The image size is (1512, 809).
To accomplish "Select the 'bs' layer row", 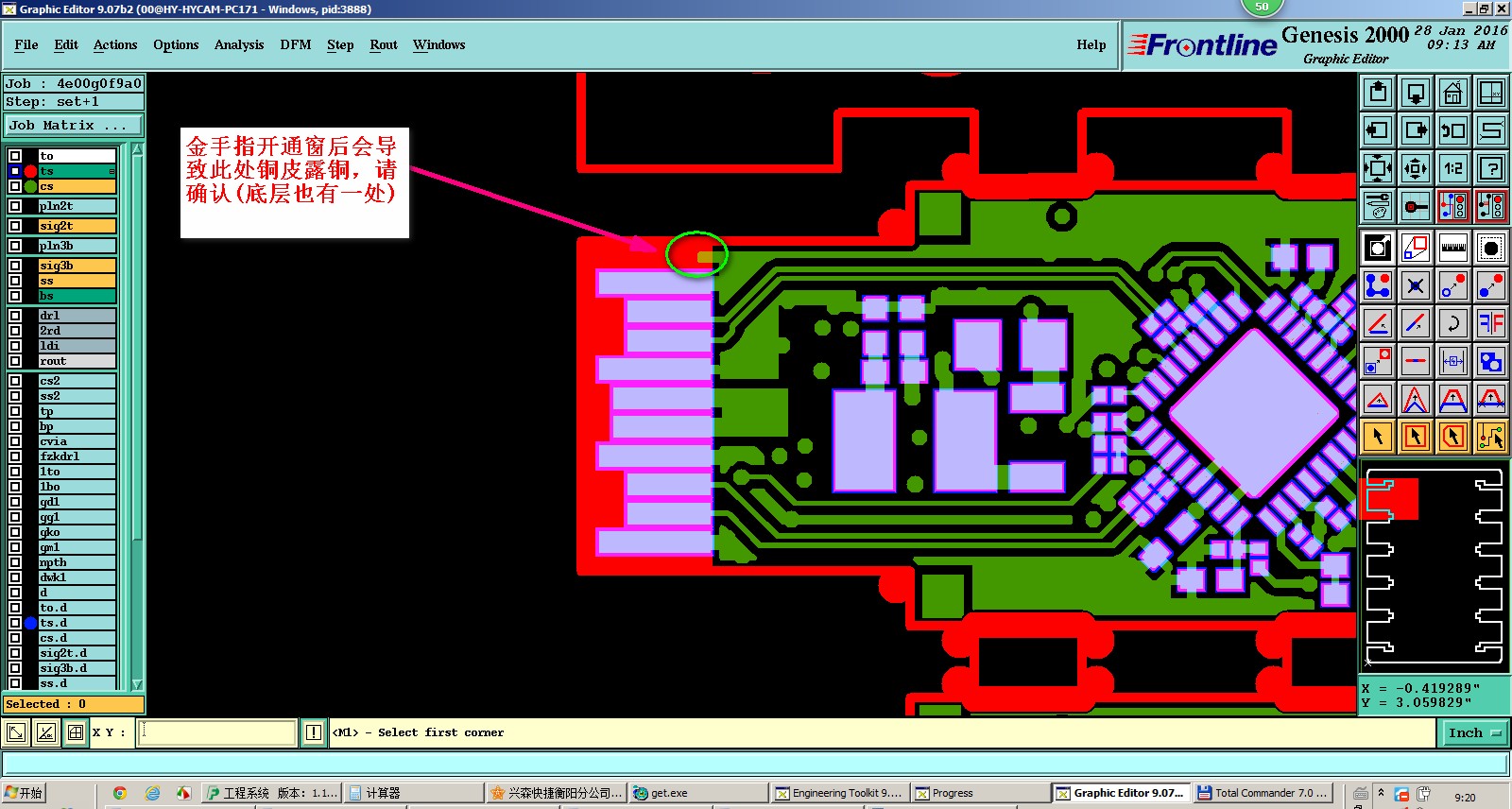I will point(77,296).
